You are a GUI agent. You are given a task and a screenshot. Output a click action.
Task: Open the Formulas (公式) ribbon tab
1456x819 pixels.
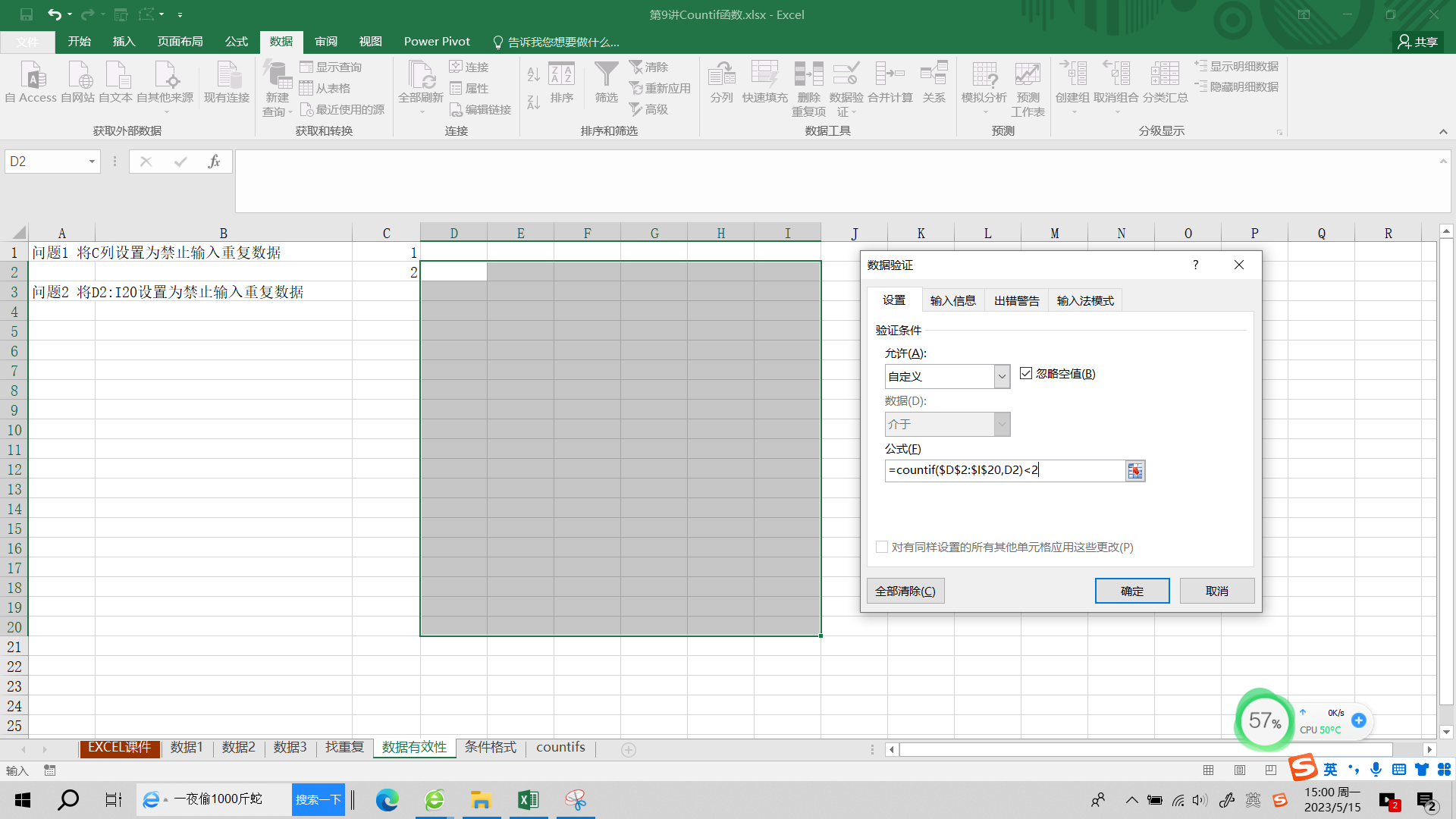coord(236,42)
